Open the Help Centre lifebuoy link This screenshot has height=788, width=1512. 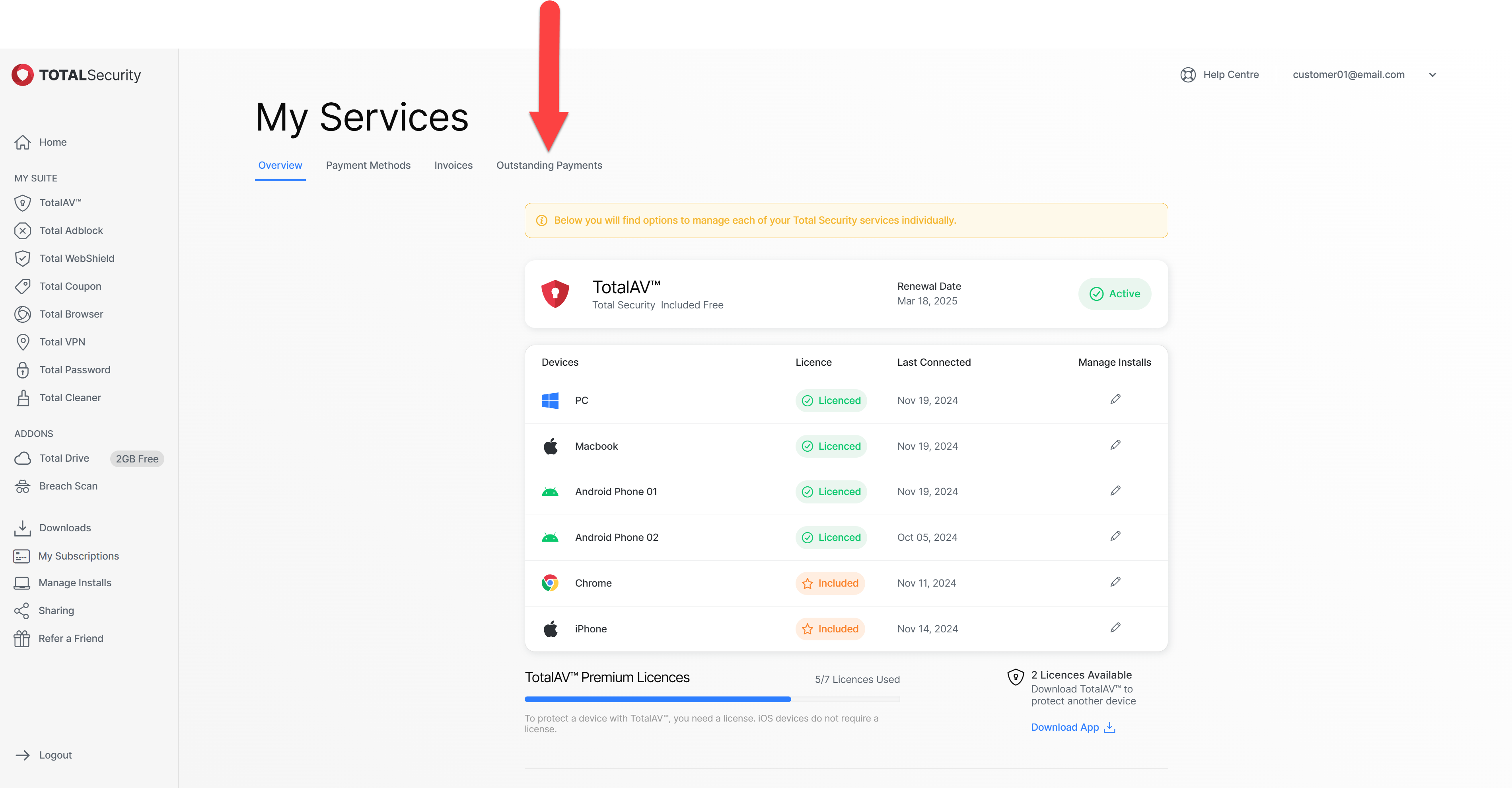1220,74
